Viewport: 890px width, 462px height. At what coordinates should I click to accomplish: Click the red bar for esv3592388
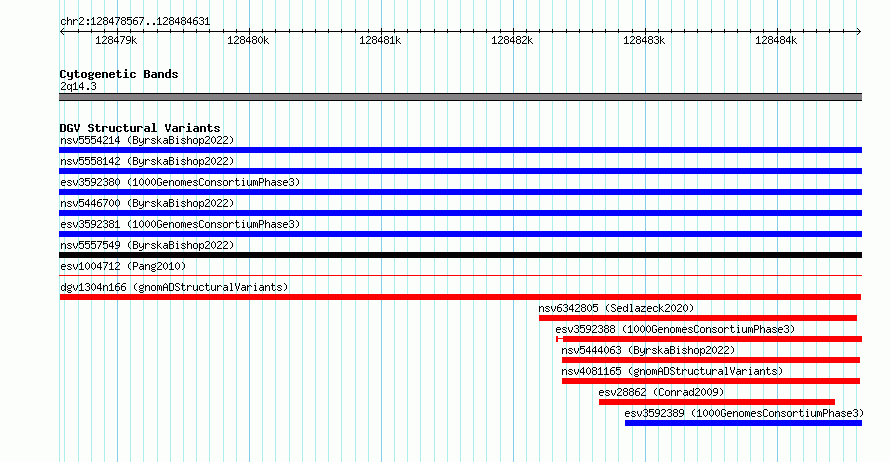pyautogui.click(x=709, y=339)
